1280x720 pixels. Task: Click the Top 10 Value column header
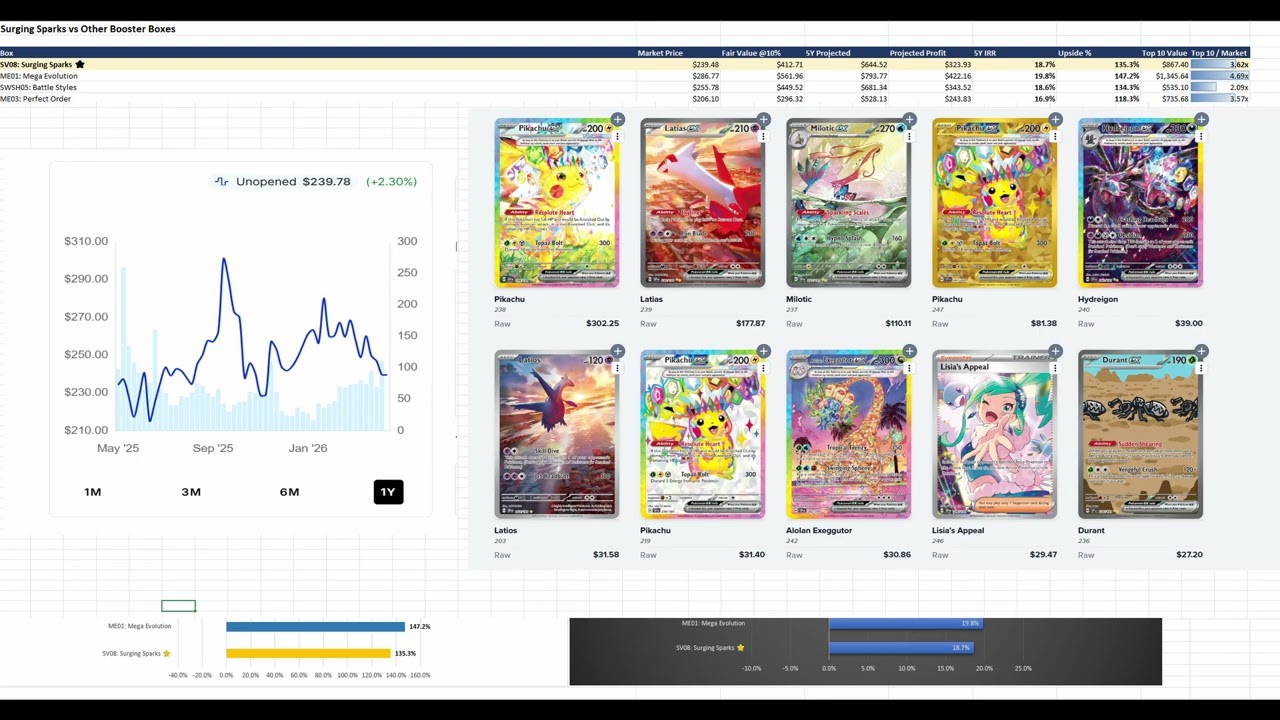(x=1165, y=53)
